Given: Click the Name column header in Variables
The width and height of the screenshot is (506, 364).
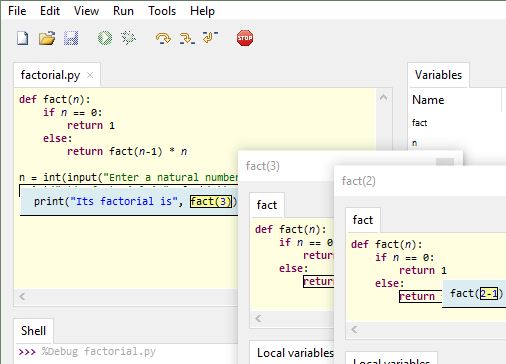Looking at the screenshot, I should click(428, 100).
